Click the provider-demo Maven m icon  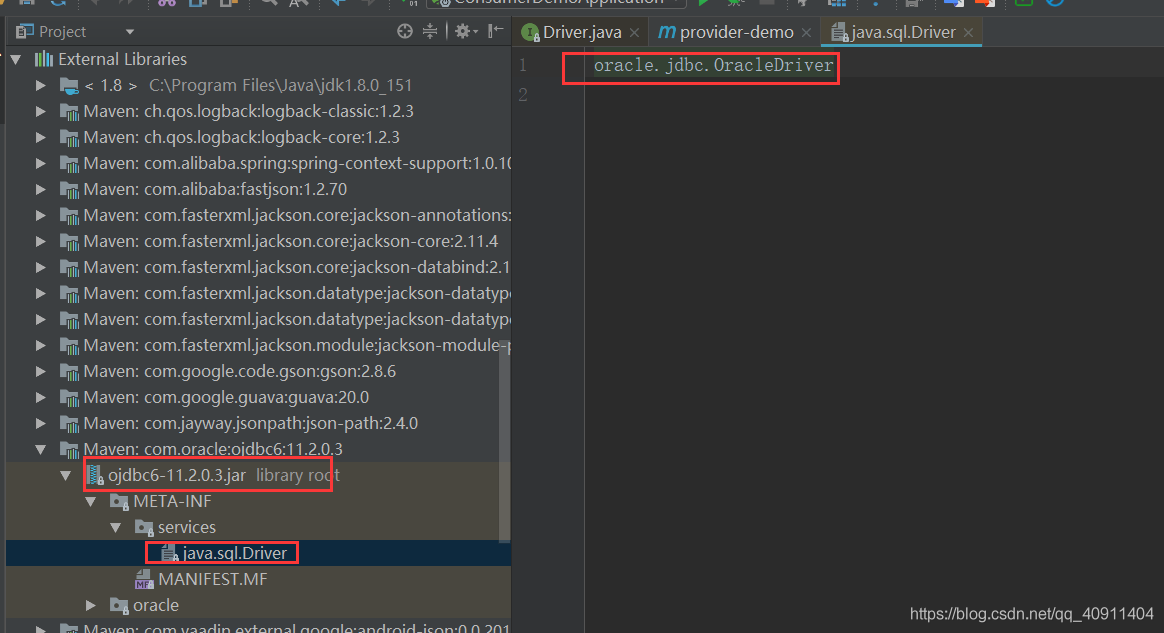(667, 32)
